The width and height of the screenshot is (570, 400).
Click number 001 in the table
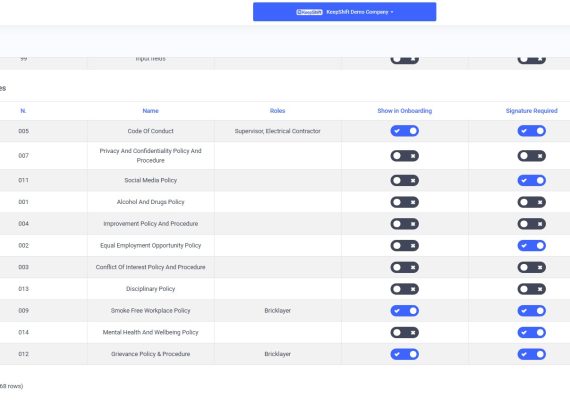coord(23,202)
